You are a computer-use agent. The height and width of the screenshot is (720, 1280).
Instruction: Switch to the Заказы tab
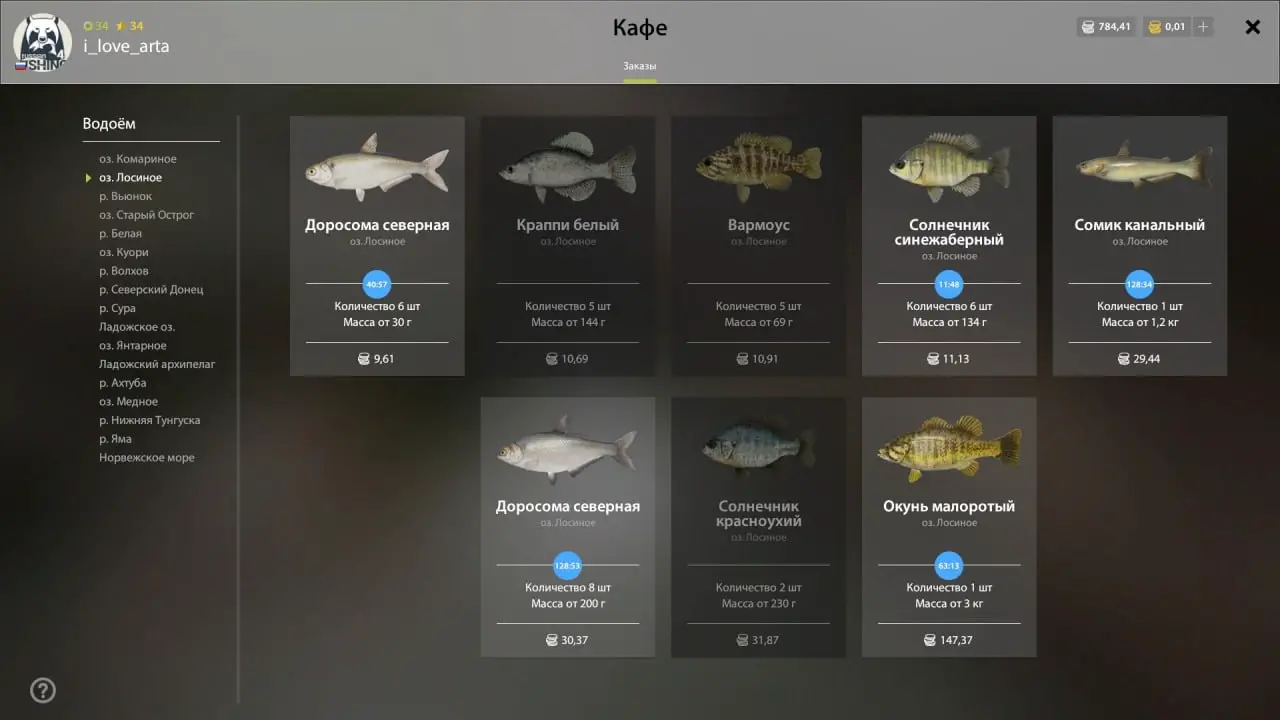coord(640,67)
